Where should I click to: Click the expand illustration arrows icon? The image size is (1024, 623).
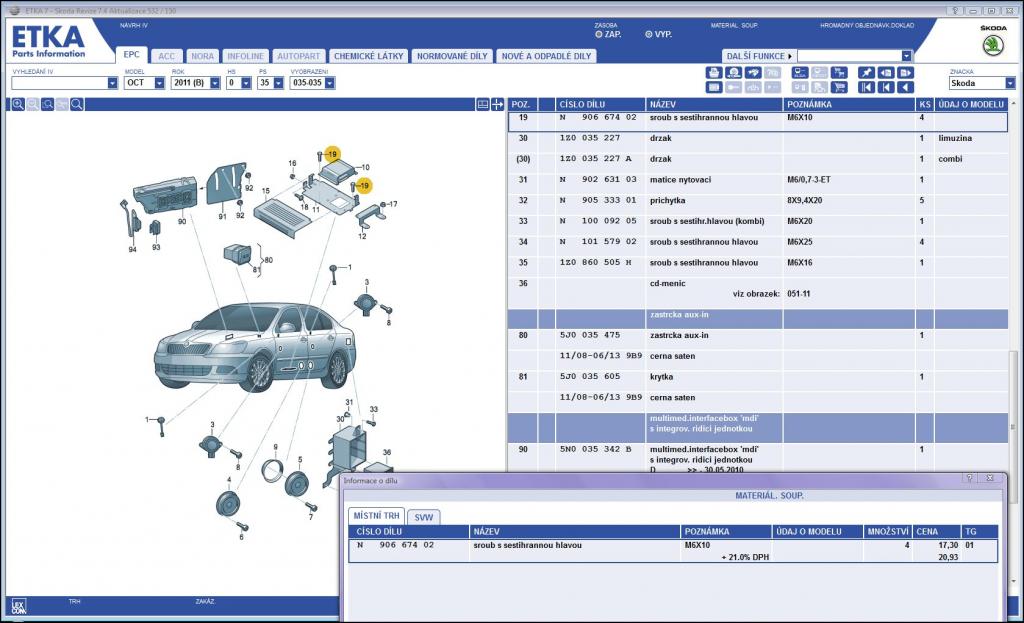click(498, 104)
